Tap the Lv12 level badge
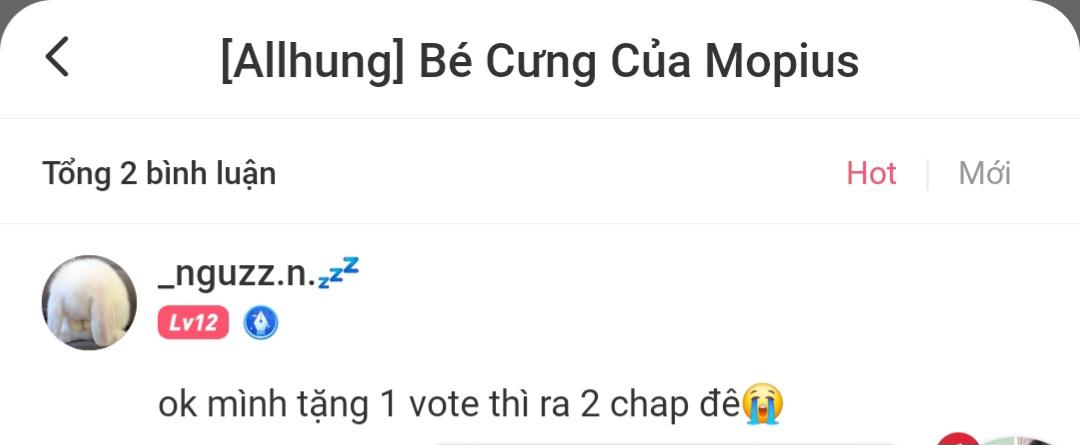Viewport: 1080px width, 445px height. coord(193,322)
